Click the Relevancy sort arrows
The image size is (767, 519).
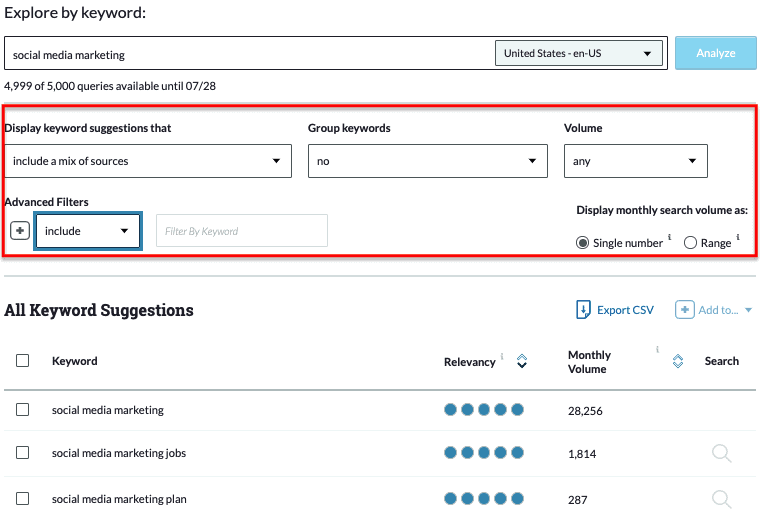click(522, 362)
